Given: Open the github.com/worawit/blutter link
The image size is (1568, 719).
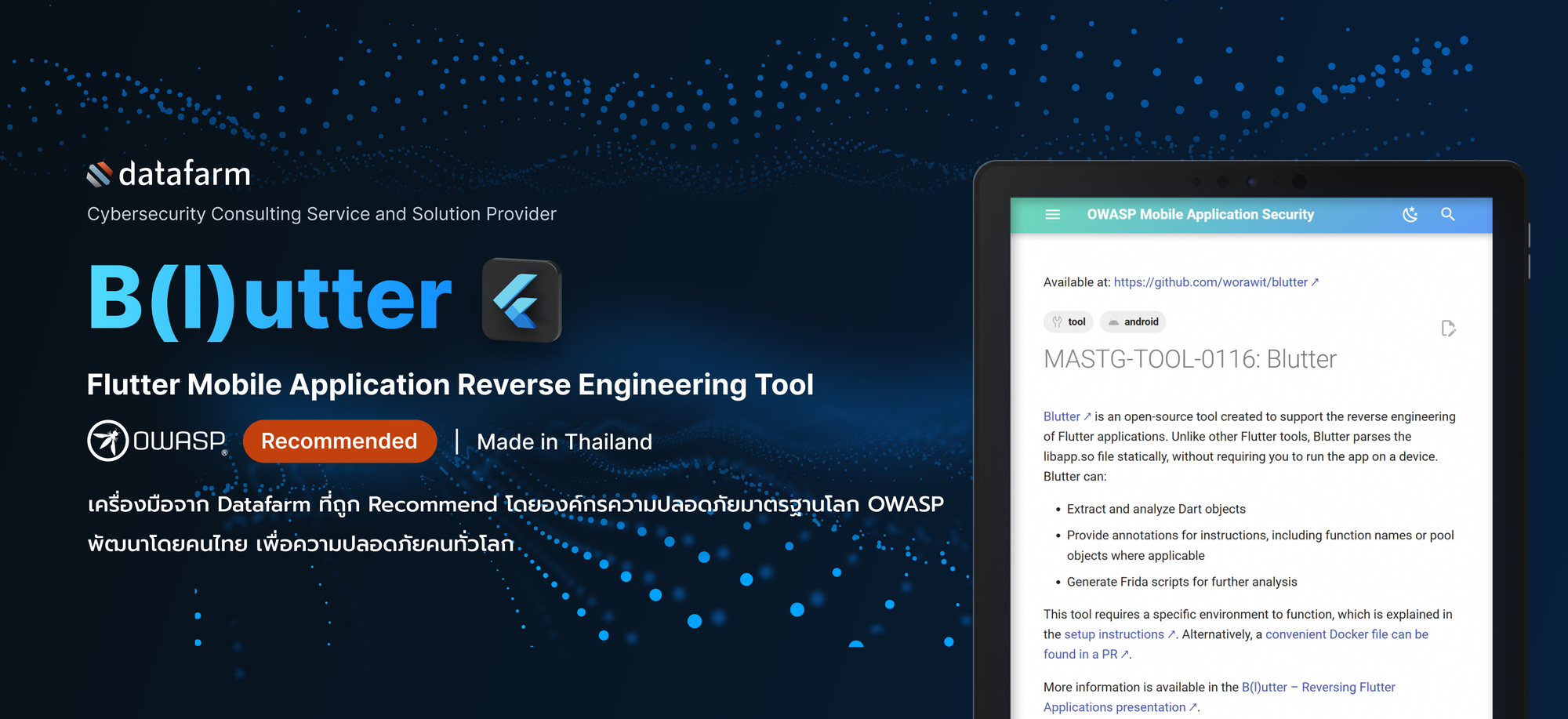Looking at the screenshot, I should point(1216,282).
